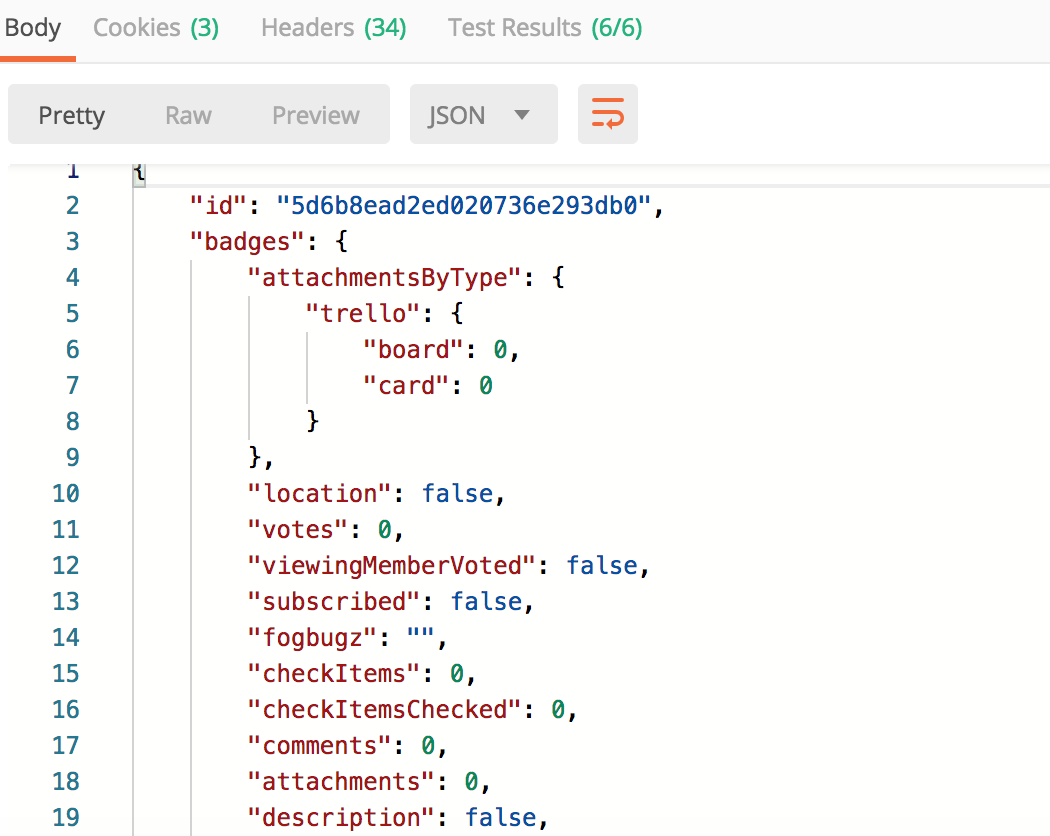This screenshot has height=836, width=1050.
Task: Open the Headers (34) tab
Action: pos(333,28)
